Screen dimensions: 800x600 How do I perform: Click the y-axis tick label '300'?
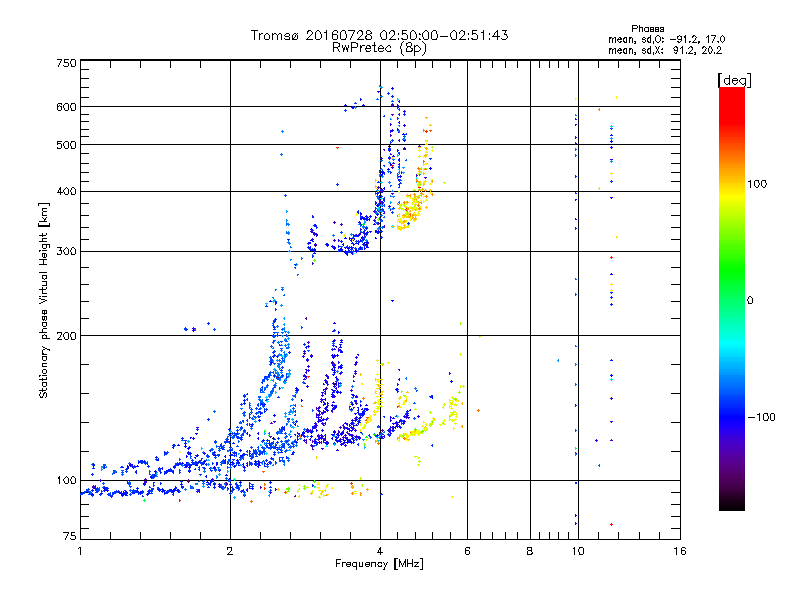66,252
